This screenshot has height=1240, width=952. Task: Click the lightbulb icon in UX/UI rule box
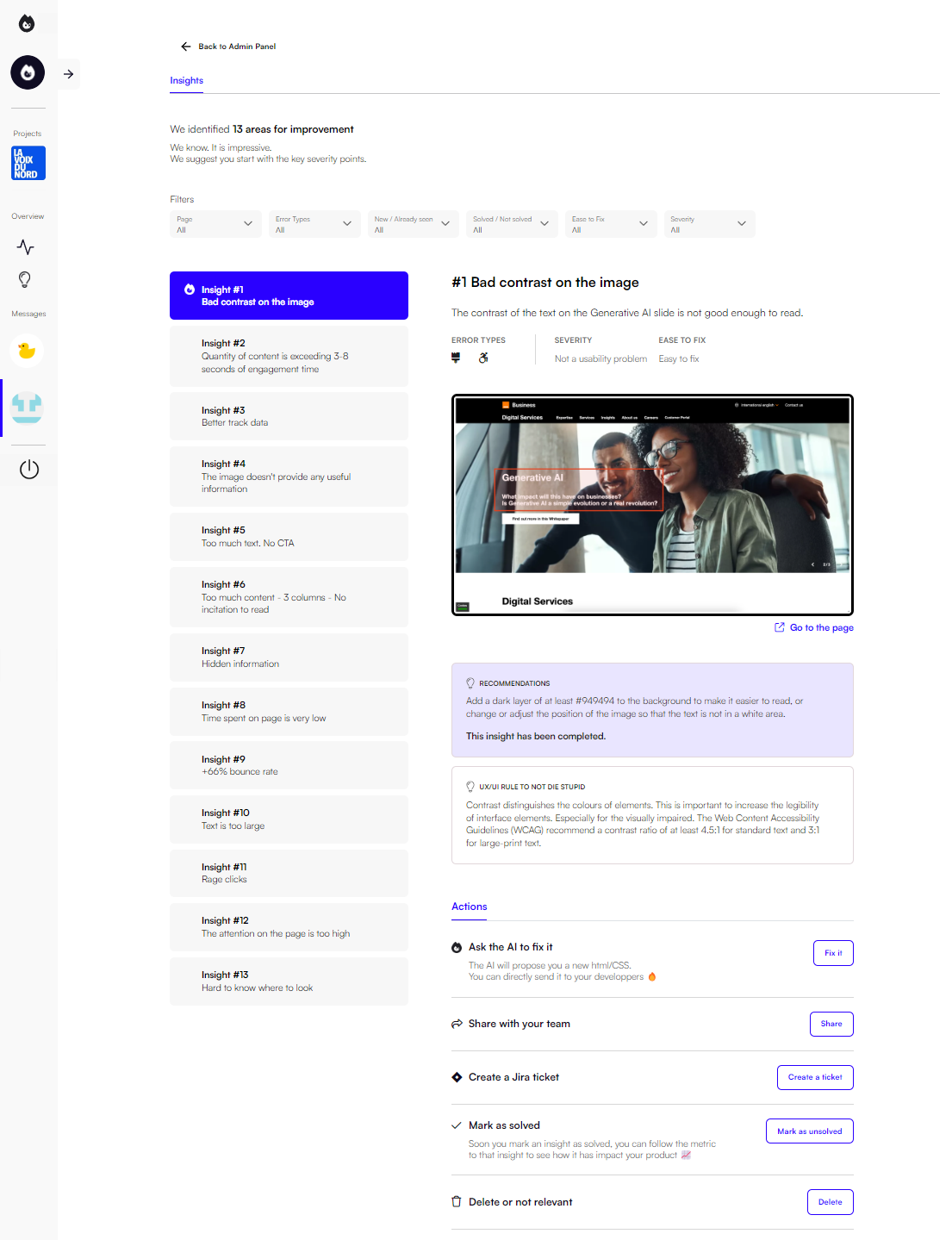pos(470,787)
